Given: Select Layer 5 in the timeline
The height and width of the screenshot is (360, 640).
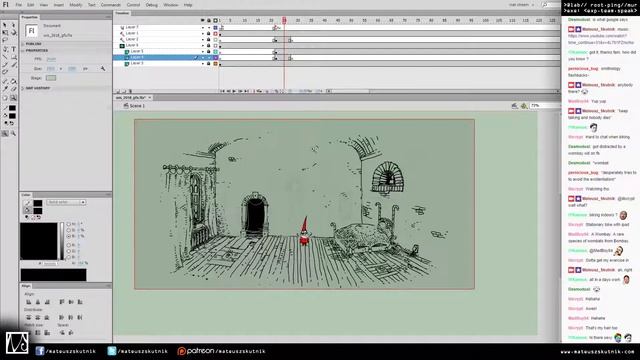Looking at the screenshot, I should point(137,51).
